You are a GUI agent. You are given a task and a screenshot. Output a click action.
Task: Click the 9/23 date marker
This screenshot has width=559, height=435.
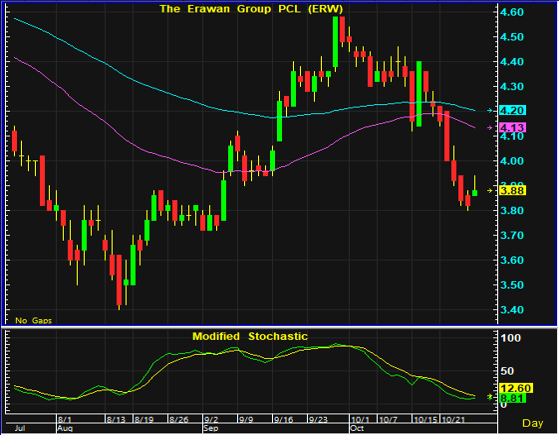point(318,419)
